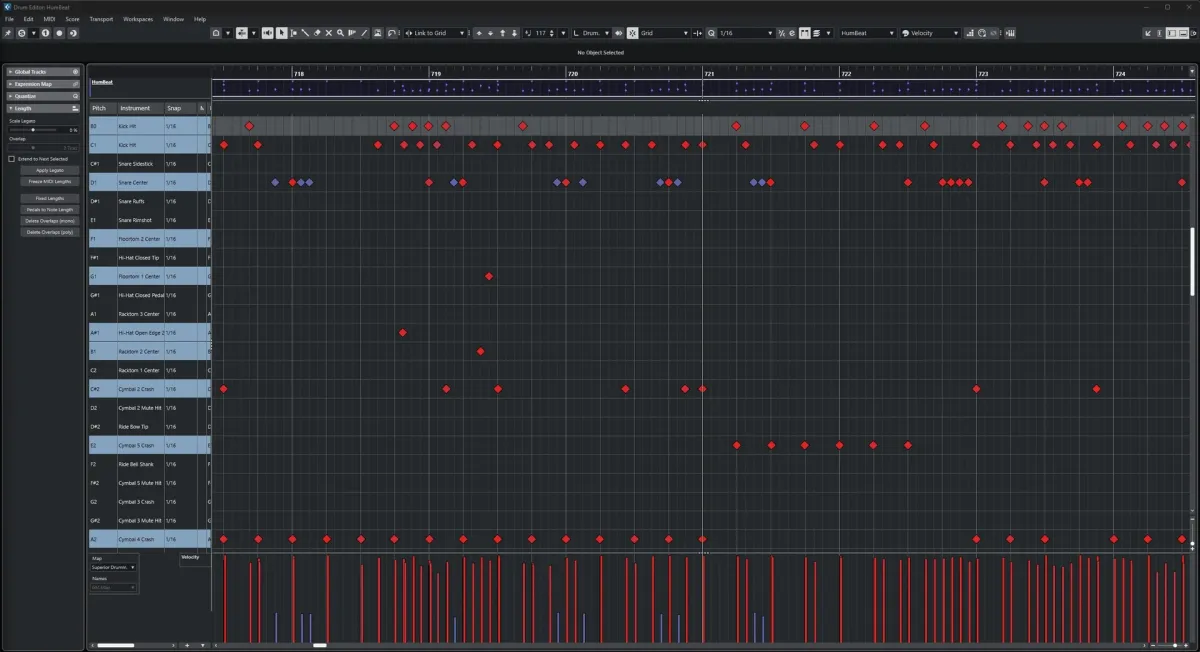
Task: Click the Freeze MIDI Lengths button
Action: tap(49, 181)
